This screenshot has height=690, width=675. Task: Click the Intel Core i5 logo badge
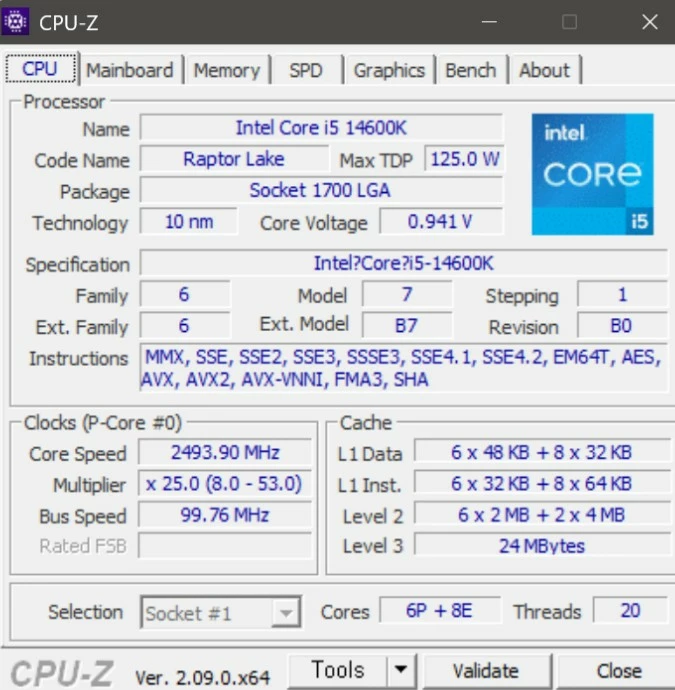click(x=592, y=174)
